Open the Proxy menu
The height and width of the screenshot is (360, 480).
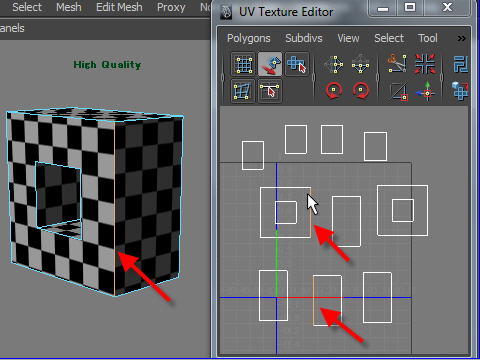click(x=171, y=7)
